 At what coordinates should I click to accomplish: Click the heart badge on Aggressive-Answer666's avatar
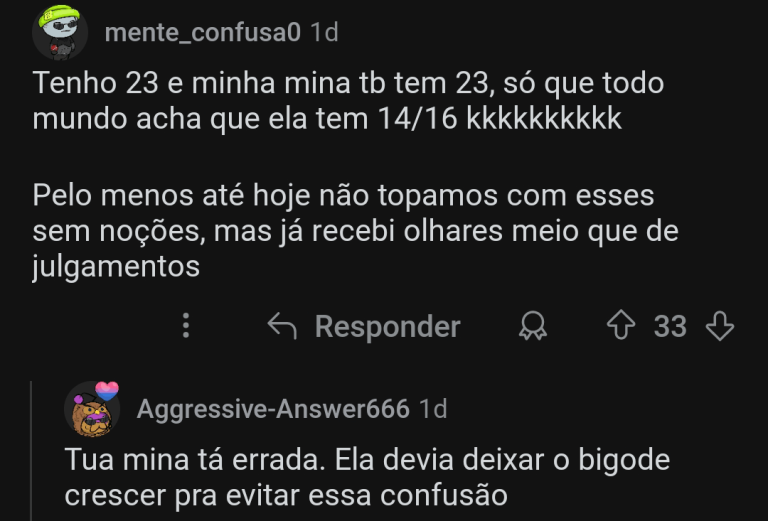[107, 391]
